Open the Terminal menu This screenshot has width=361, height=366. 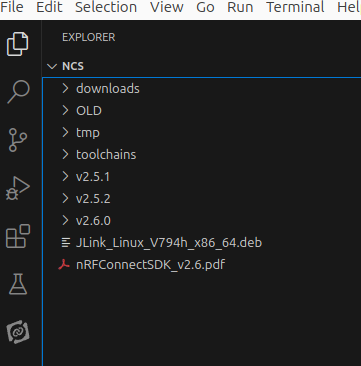pyautogui.click(x=295, y=7)
